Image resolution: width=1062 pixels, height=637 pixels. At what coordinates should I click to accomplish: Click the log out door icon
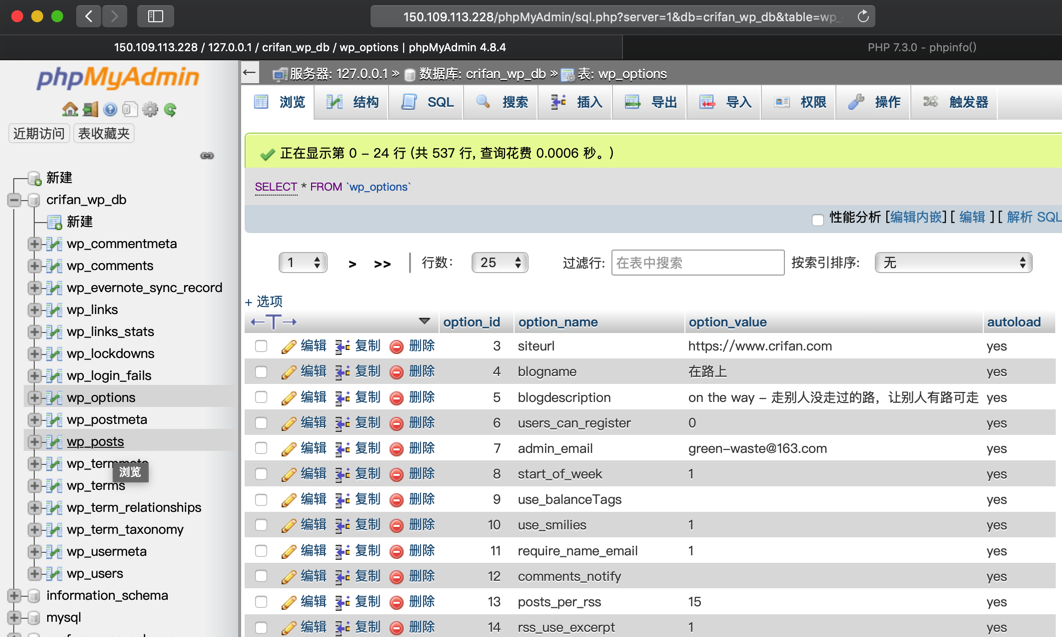90,109
